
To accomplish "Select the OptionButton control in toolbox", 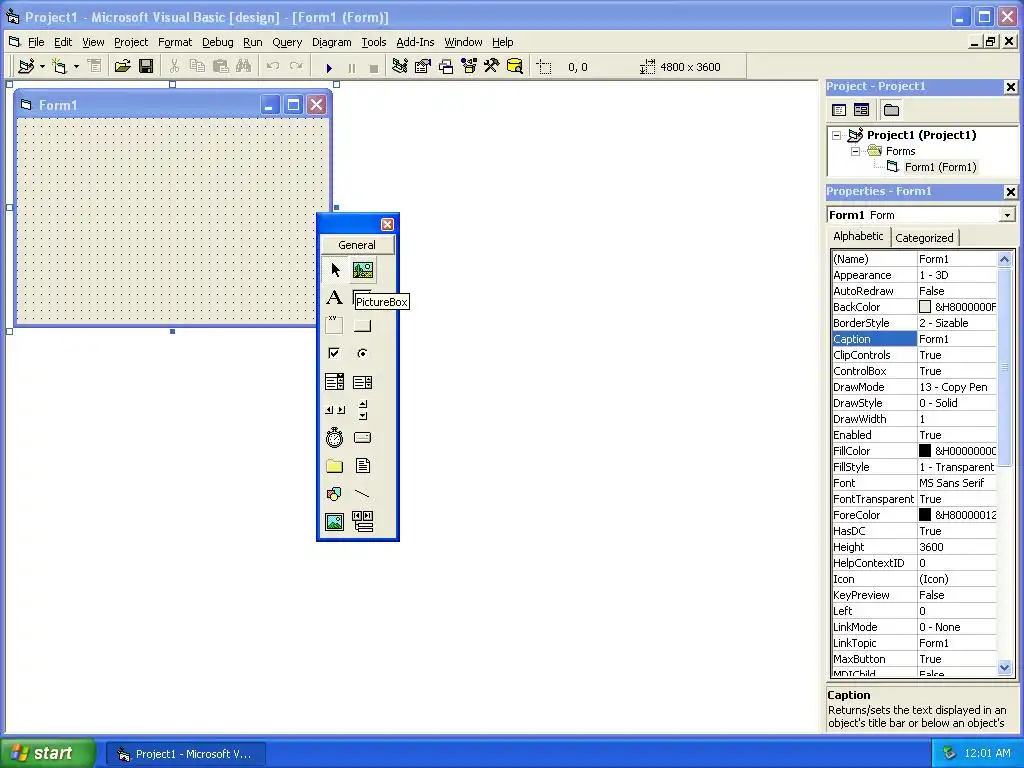I will tap(362, 353).
